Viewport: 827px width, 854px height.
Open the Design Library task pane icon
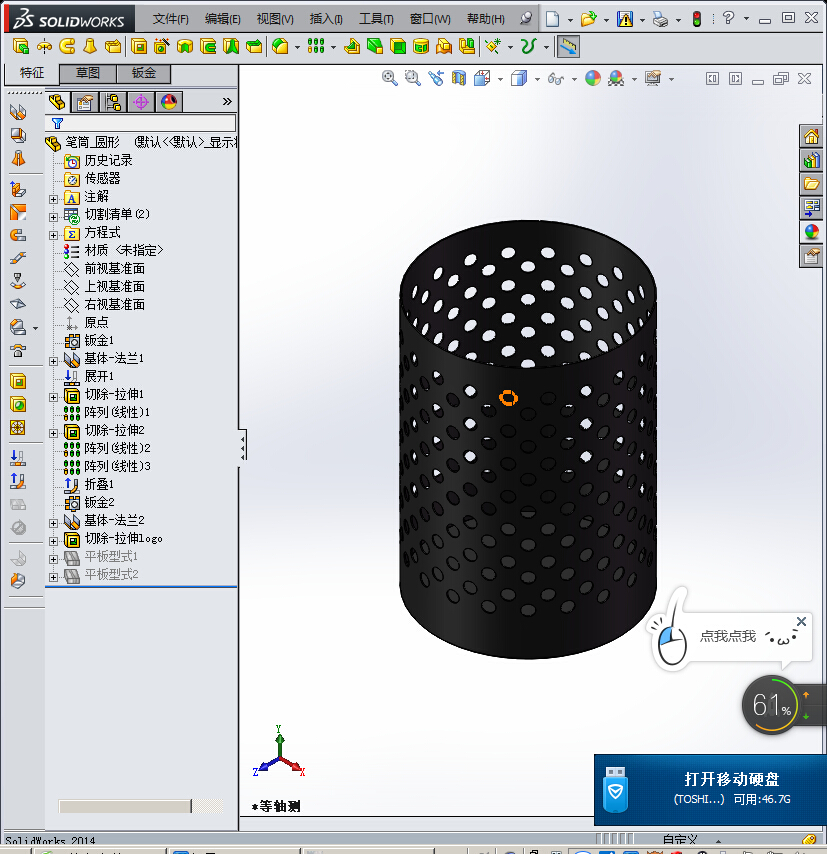coord(811,160)
